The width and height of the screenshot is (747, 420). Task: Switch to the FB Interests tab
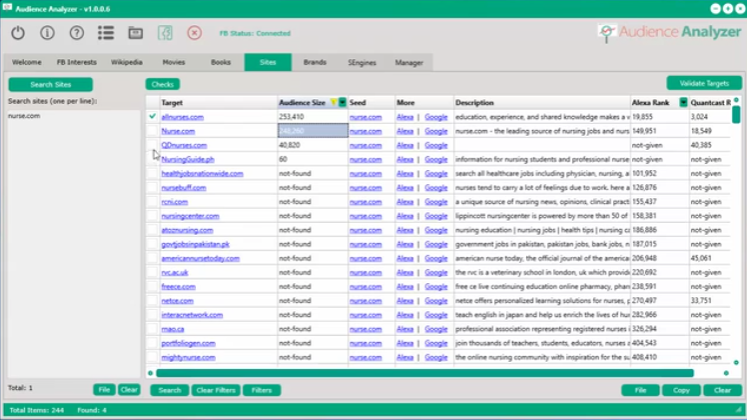pyautogui.click(x=76, y=62)
